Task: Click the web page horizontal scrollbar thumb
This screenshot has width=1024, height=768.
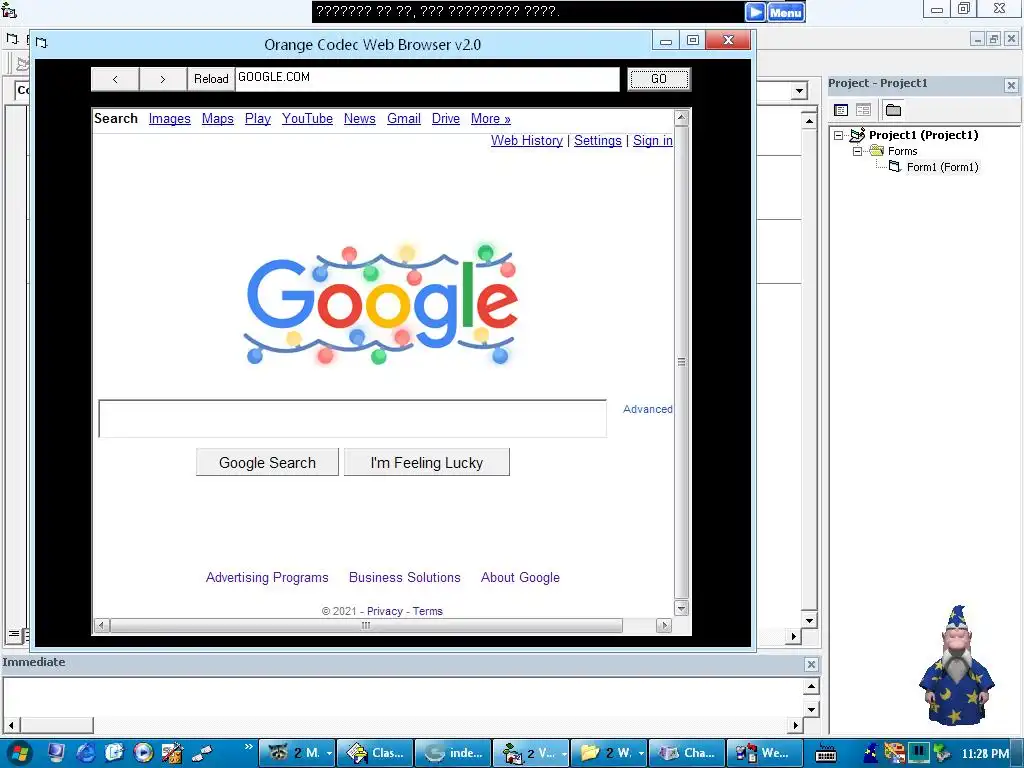Action: 366,626
